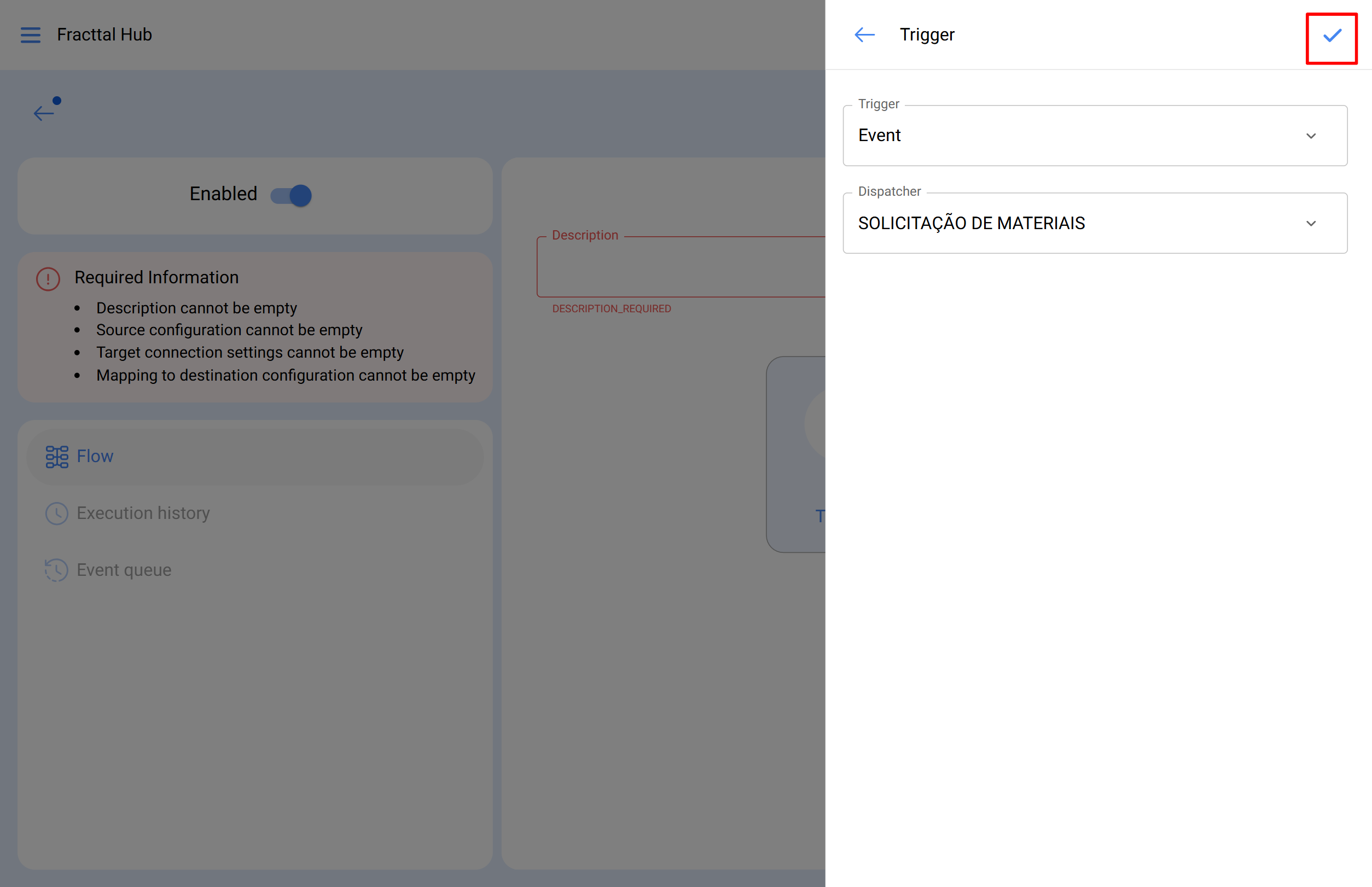Select the Flow section

tap(95, 456)
